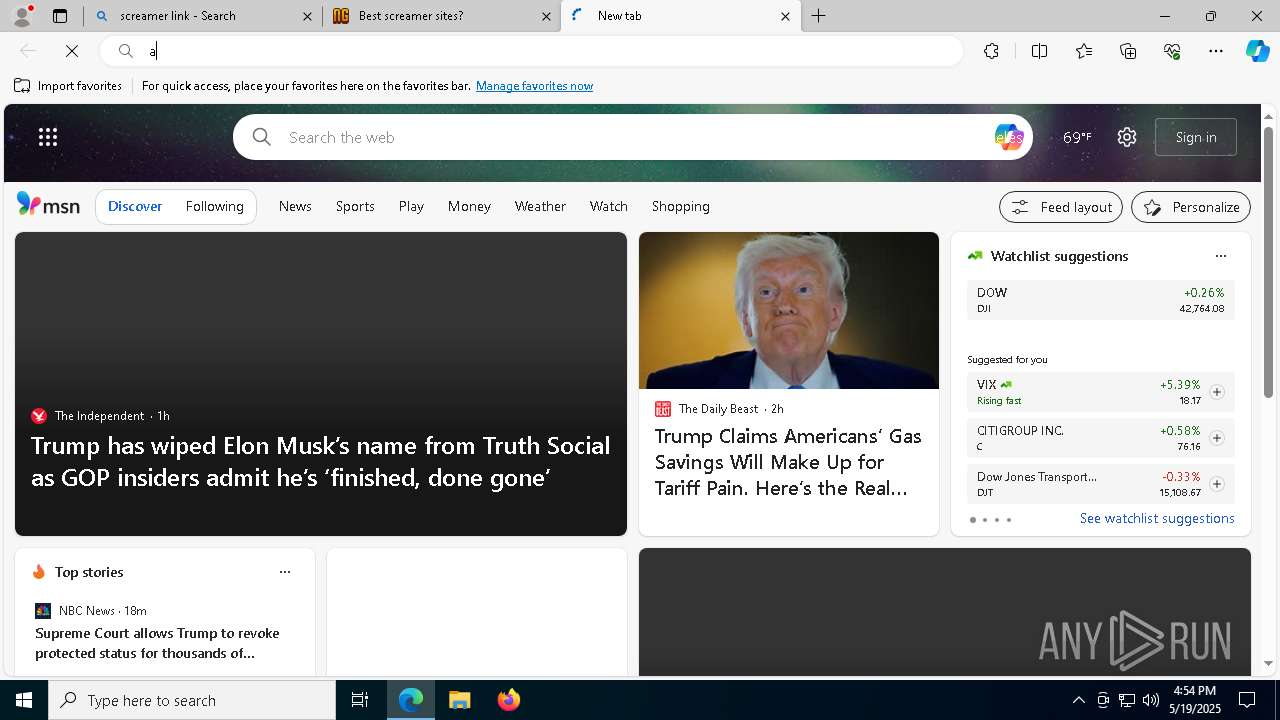Open Elon Musk Truth Social headline
1280x720 pixels.
(320, 461)
